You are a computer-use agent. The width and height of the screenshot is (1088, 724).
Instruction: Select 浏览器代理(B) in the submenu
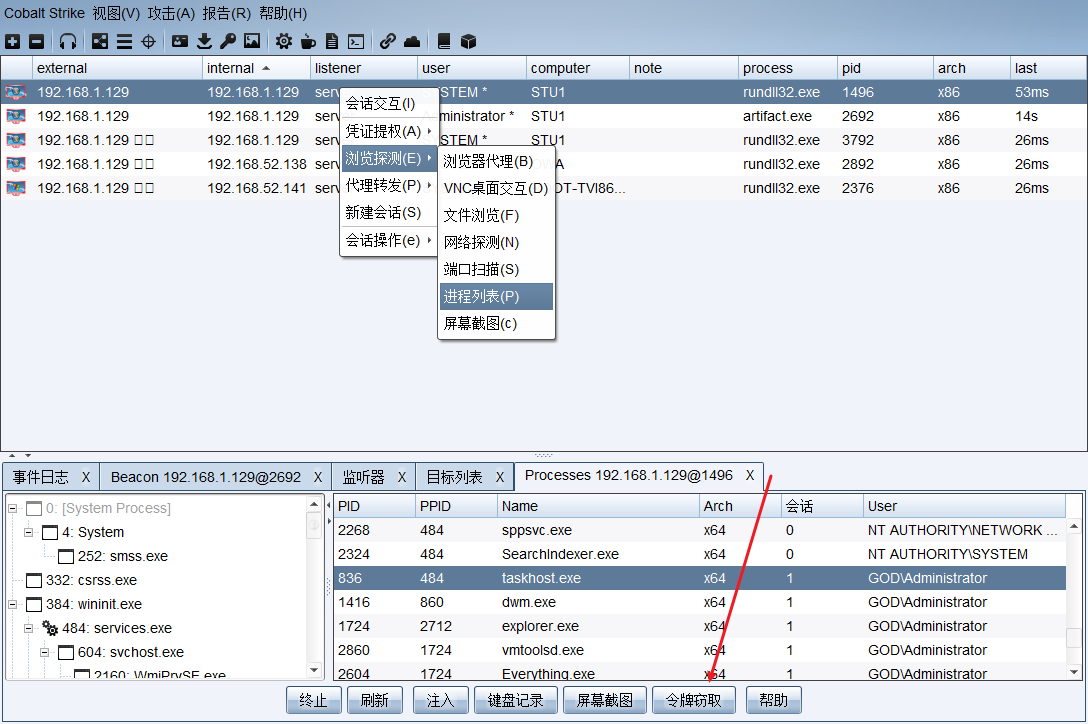click(x=496, y=161)
